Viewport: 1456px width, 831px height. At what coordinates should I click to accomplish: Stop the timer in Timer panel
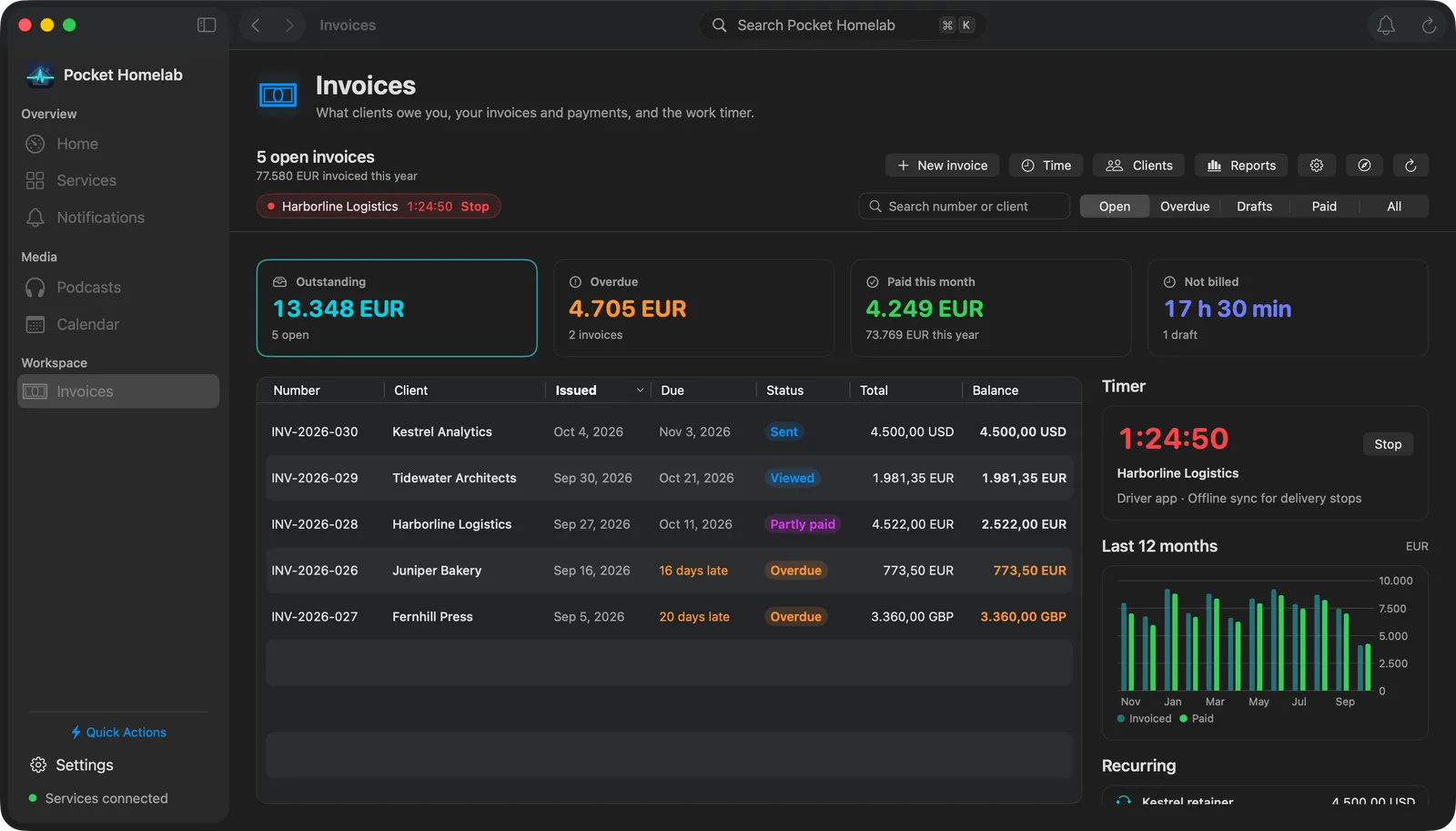1388,444
